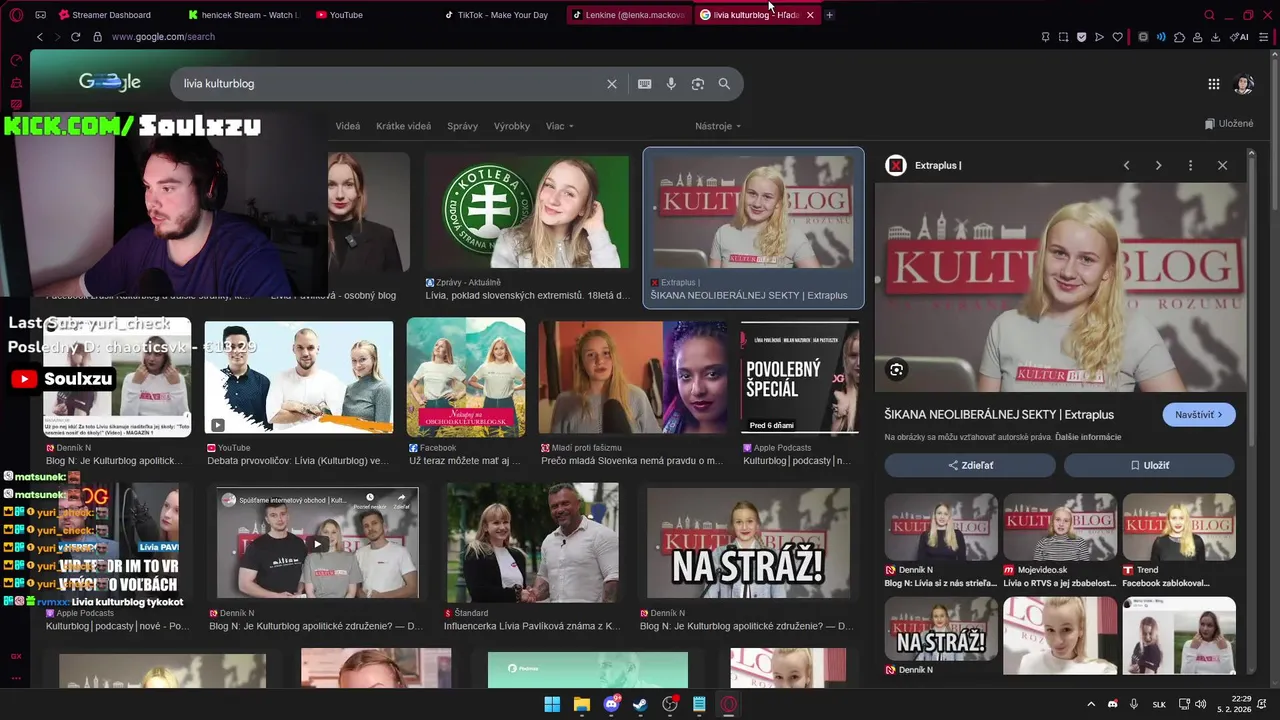
Task: Open Steam from the taskbar
Action: 640,704
